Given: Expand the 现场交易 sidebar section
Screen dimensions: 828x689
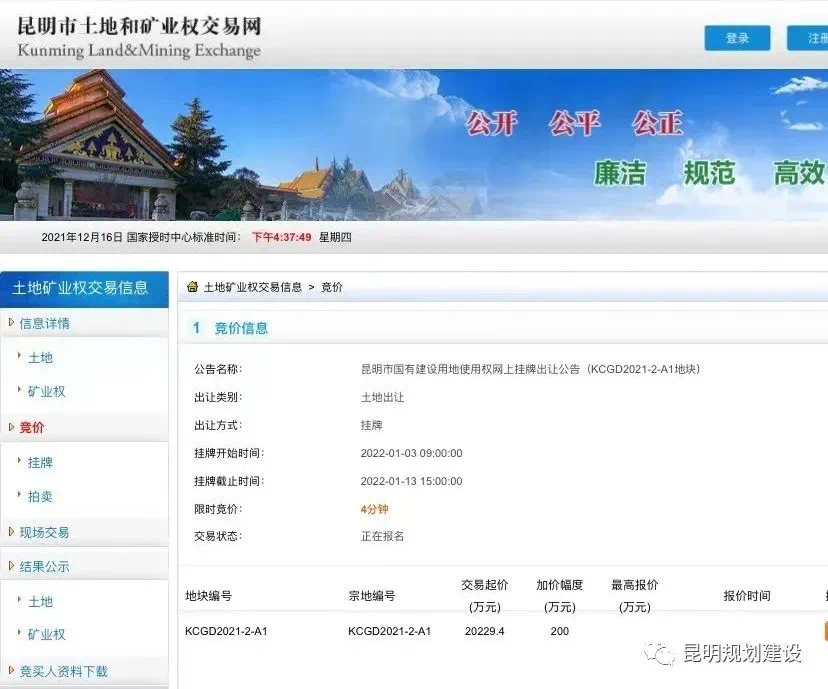Looking at the screenshot, I should [44, 532].
